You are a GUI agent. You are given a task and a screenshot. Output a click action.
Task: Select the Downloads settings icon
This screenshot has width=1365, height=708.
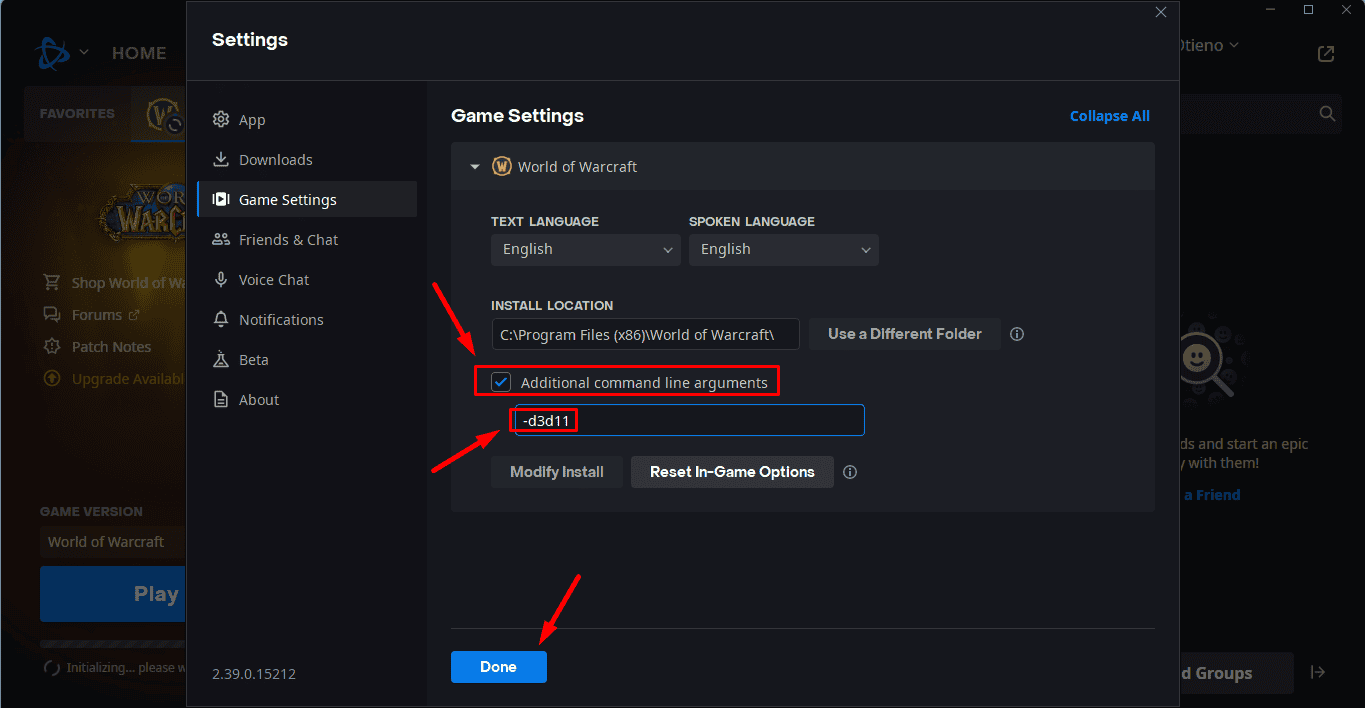click(220, 159)
